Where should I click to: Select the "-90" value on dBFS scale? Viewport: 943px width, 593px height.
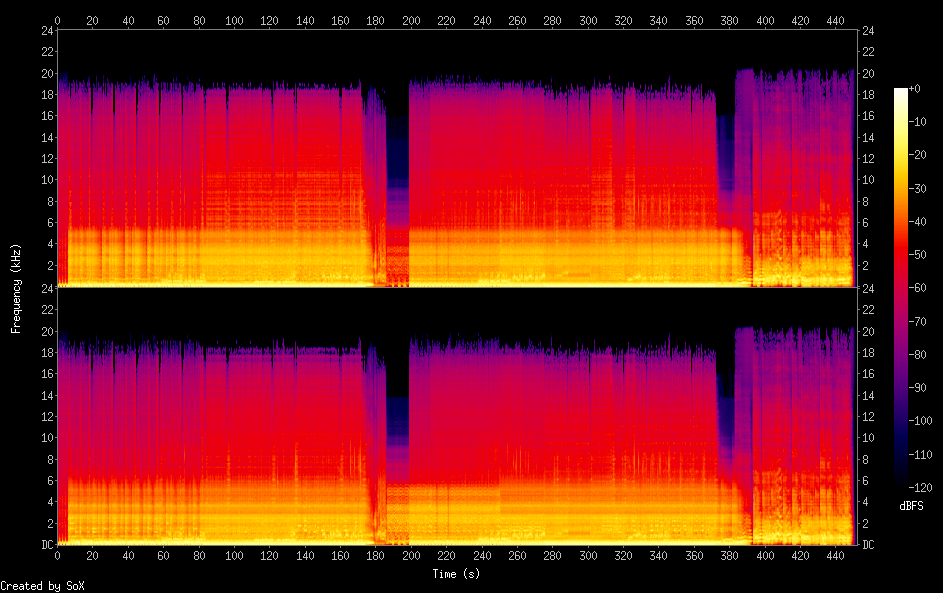(x=918, y=387)
